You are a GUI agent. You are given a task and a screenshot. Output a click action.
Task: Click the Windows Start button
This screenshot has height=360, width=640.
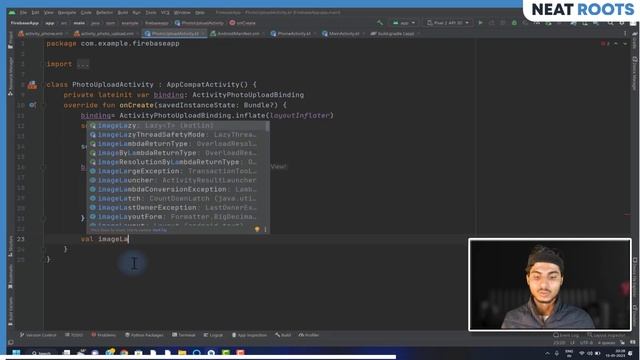pos(16,353)
